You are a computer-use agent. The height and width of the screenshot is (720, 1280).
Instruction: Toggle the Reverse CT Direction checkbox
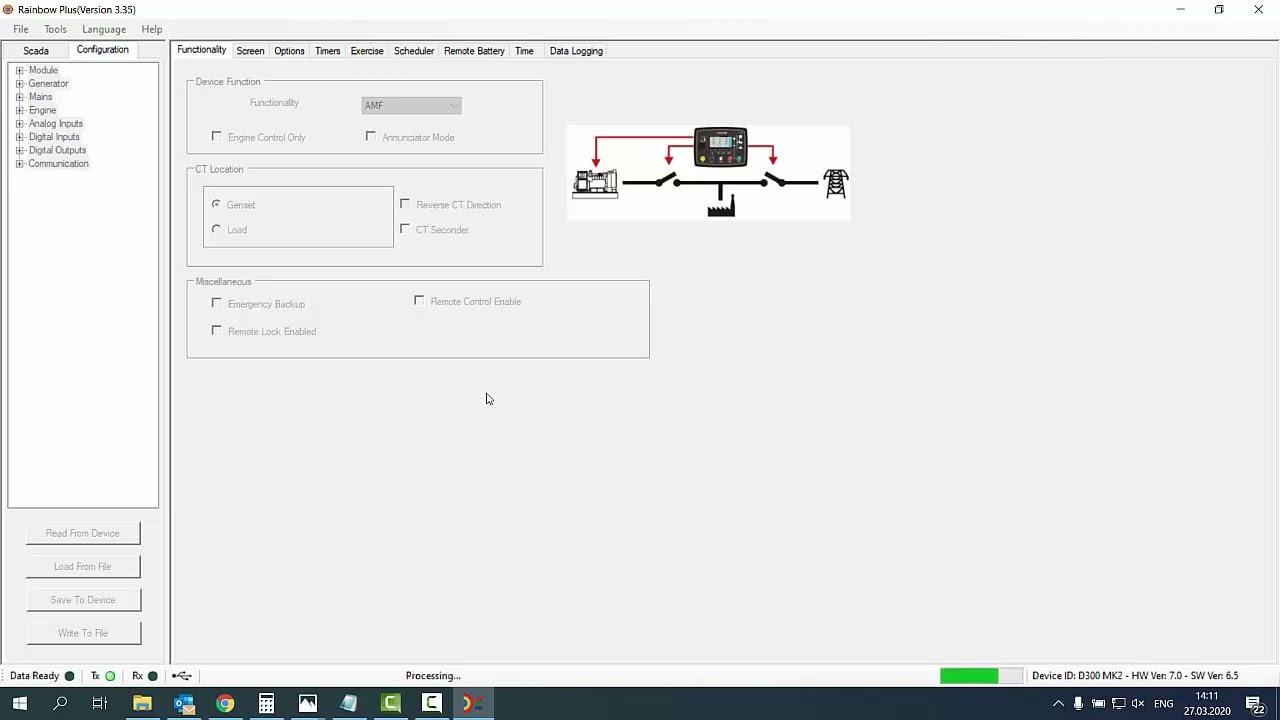tap(405, 204)
